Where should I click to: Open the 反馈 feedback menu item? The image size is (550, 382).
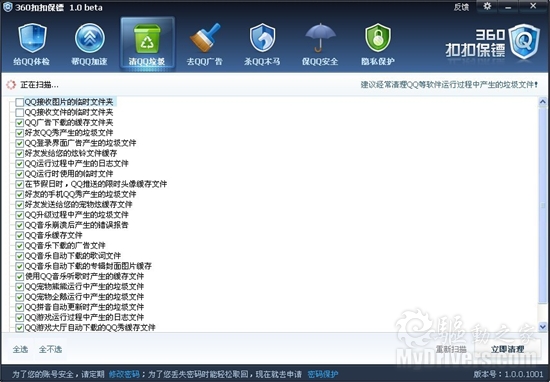point(461,7)
